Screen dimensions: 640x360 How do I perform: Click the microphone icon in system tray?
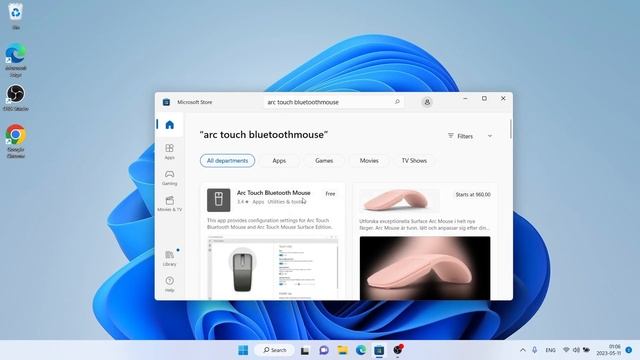click(x=535, y=350)
